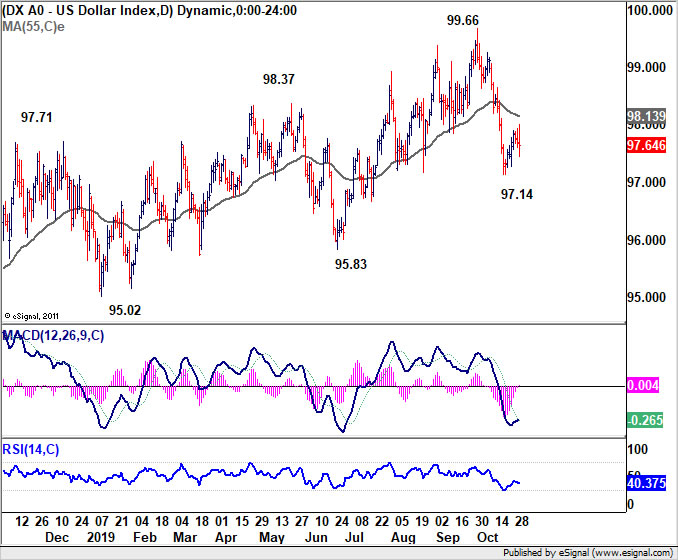Select the 97.14 low annotation
Image resolution: width=678 pixels, height=560 pixels.
tap(517, 194)
